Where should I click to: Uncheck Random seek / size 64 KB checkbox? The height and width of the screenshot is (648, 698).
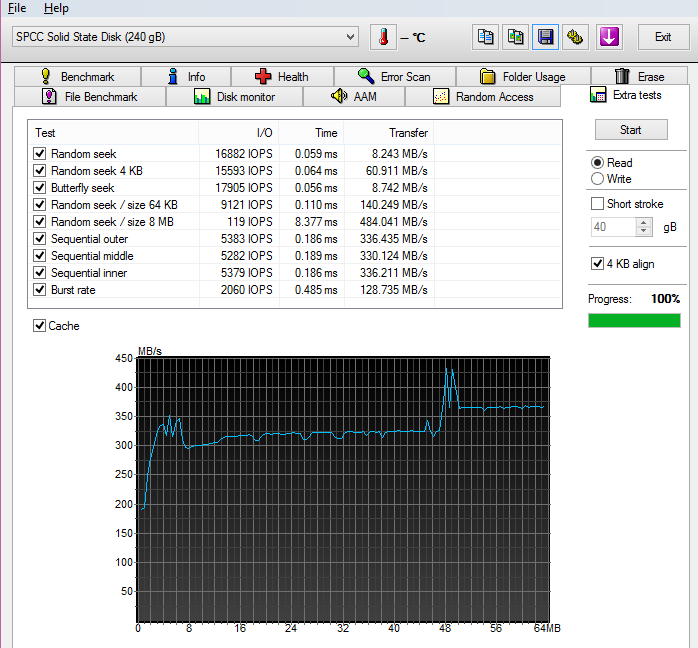pos(40,204)
